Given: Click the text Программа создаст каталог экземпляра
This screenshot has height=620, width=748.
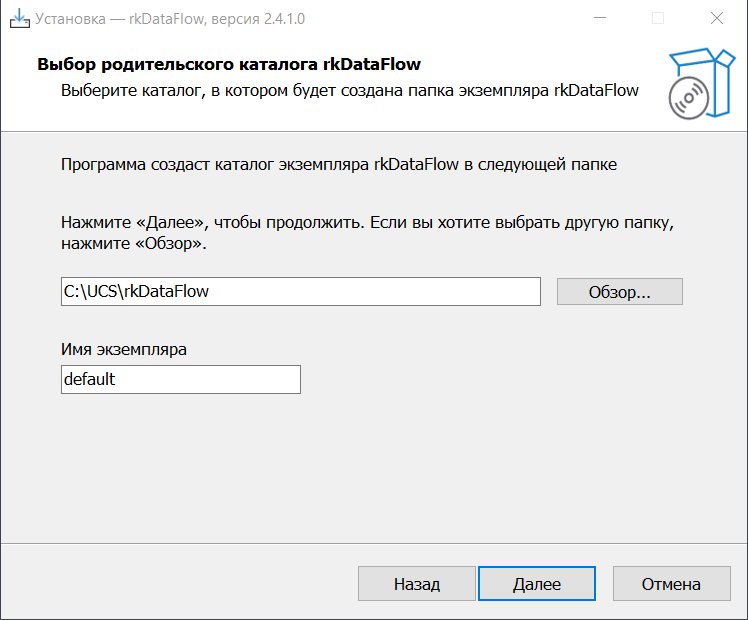Looking at the screenshot, I should [339, 164].
